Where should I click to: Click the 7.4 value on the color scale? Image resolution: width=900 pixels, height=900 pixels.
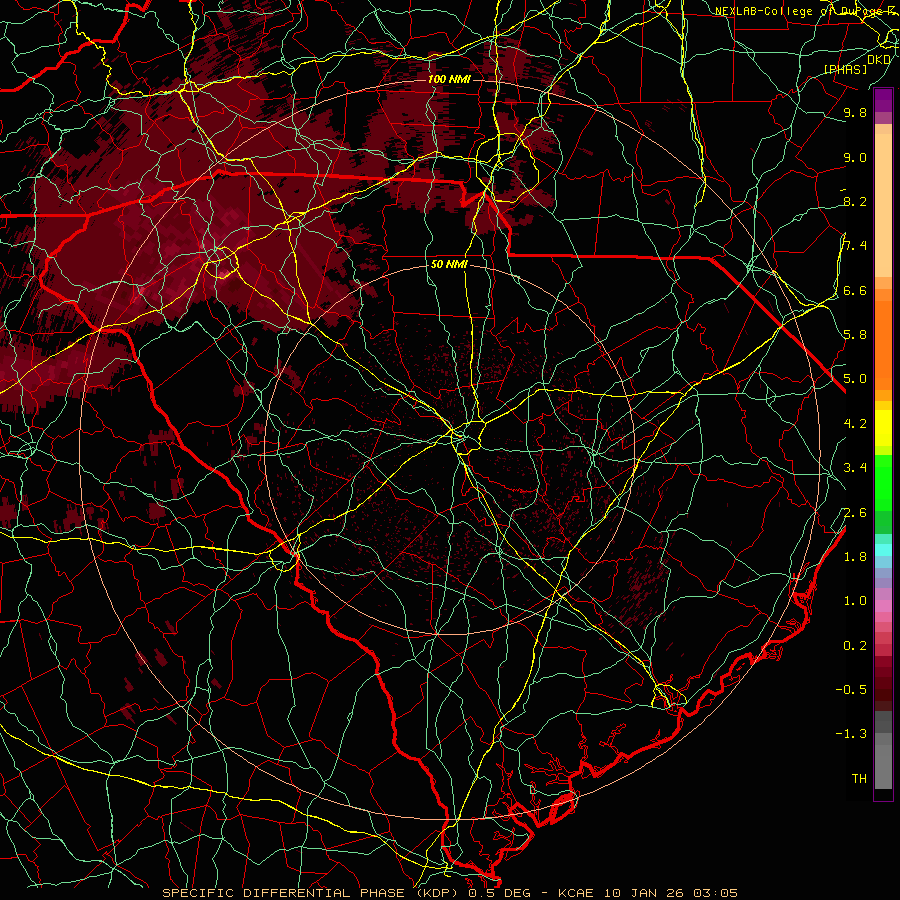(x=855, y=246)
